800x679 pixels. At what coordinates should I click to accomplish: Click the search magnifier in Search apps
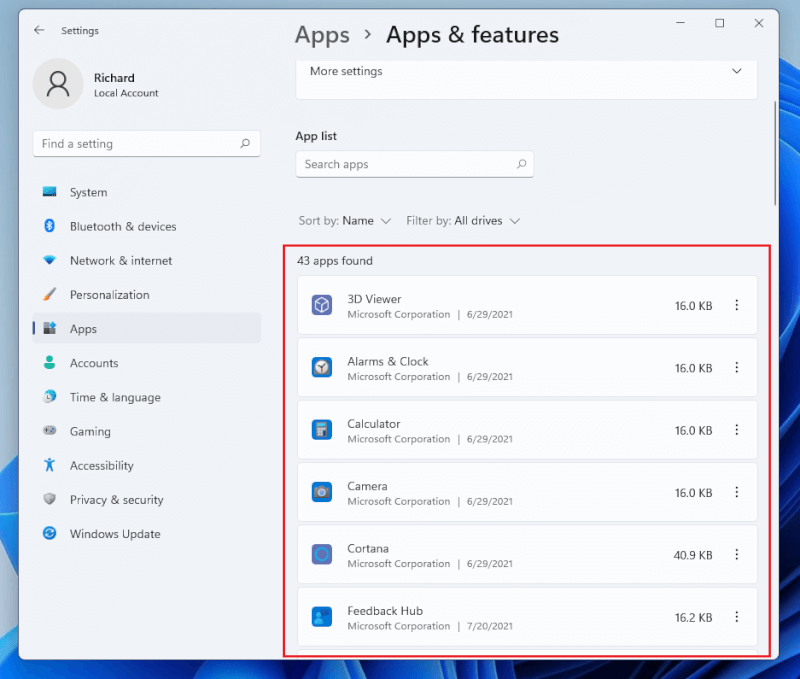pos(521,164)
